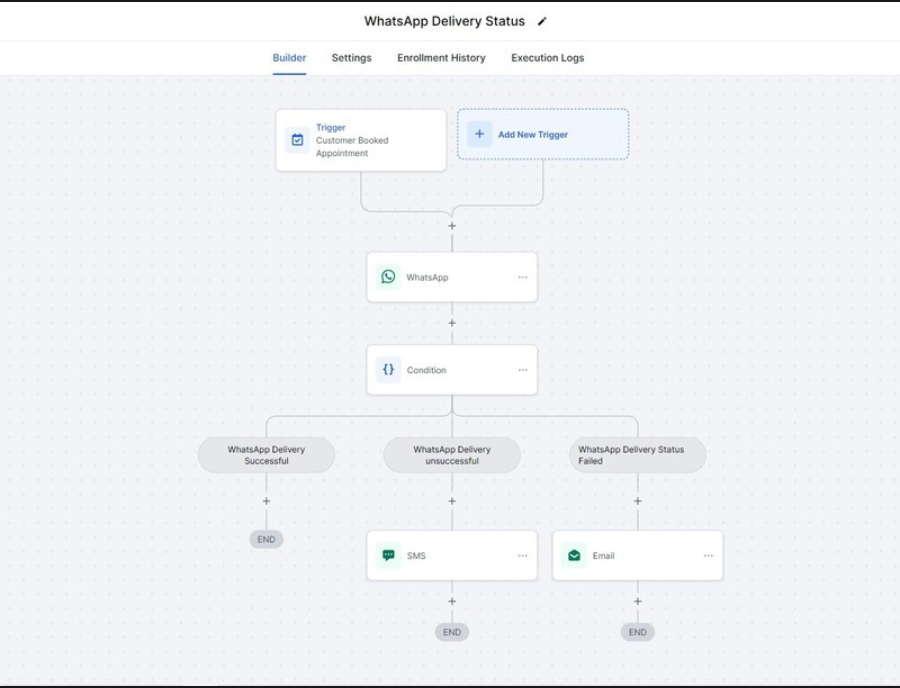Image resolution: width=900 pixels, height=688 pixels.
Task: Edit workflow name with pencil icon
Action: [542, 21]
